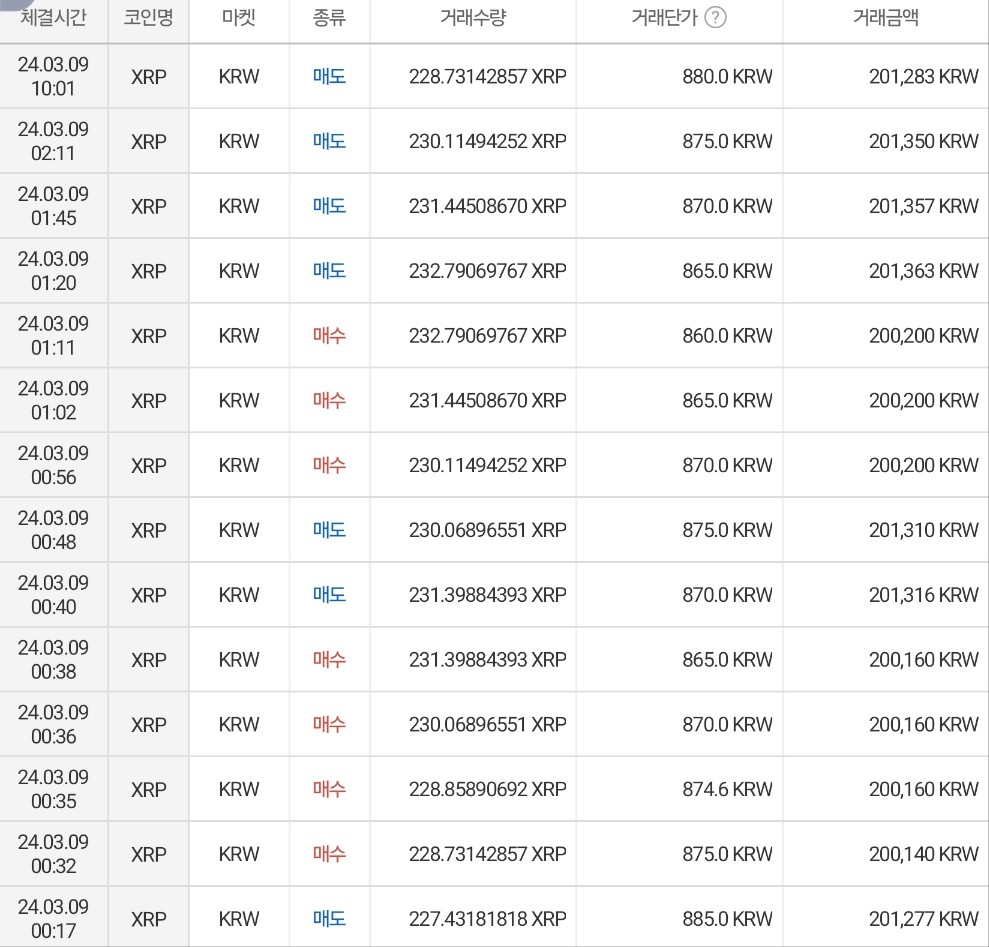Select the timestamp 24.03.09 01:45
The width and height of the screenshot is (989, 947).
coord(54,206)
